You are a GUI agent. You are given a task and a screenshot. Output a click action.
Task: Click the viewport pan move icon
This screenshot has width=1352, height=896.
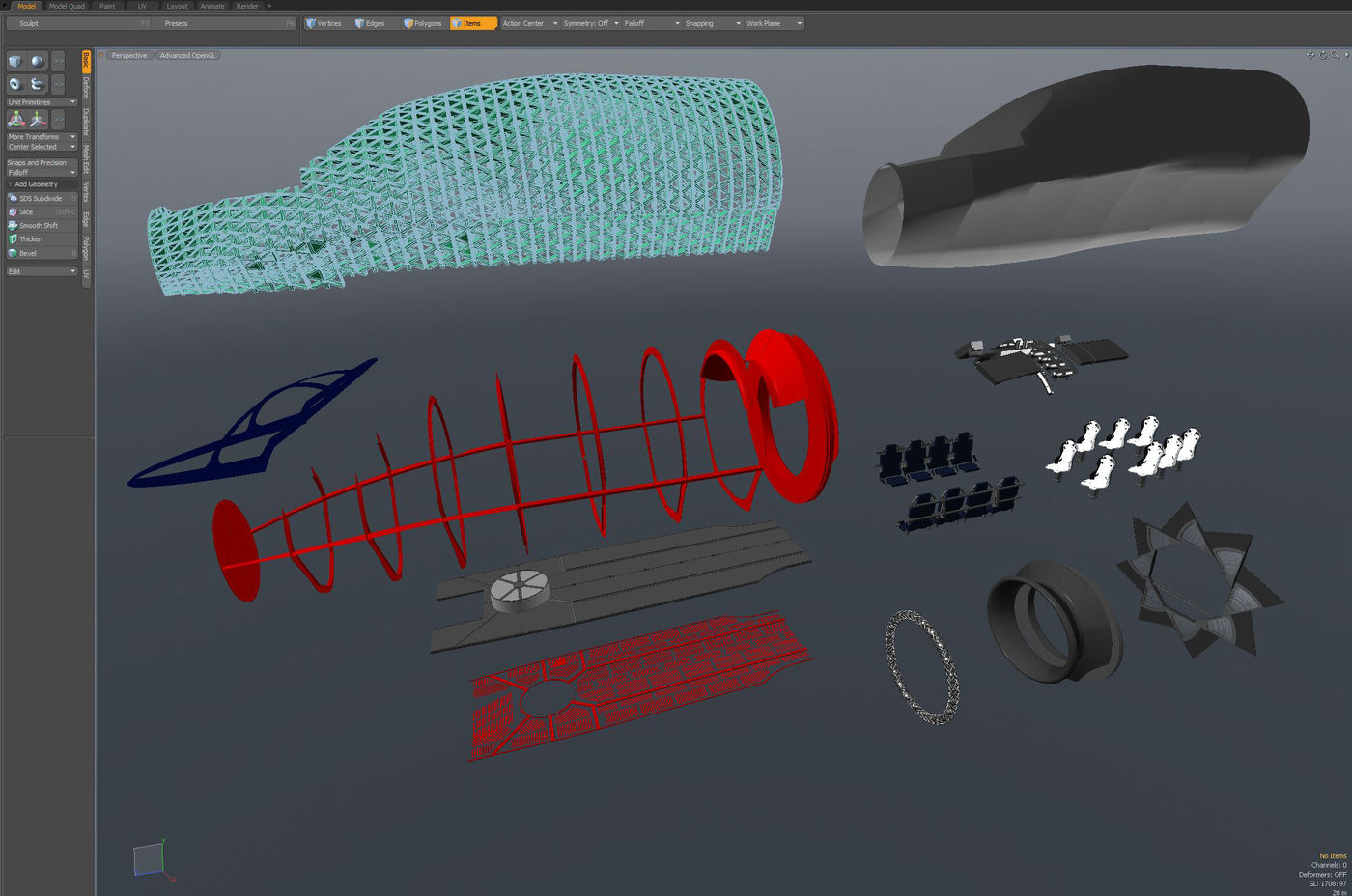(1310, 55)
